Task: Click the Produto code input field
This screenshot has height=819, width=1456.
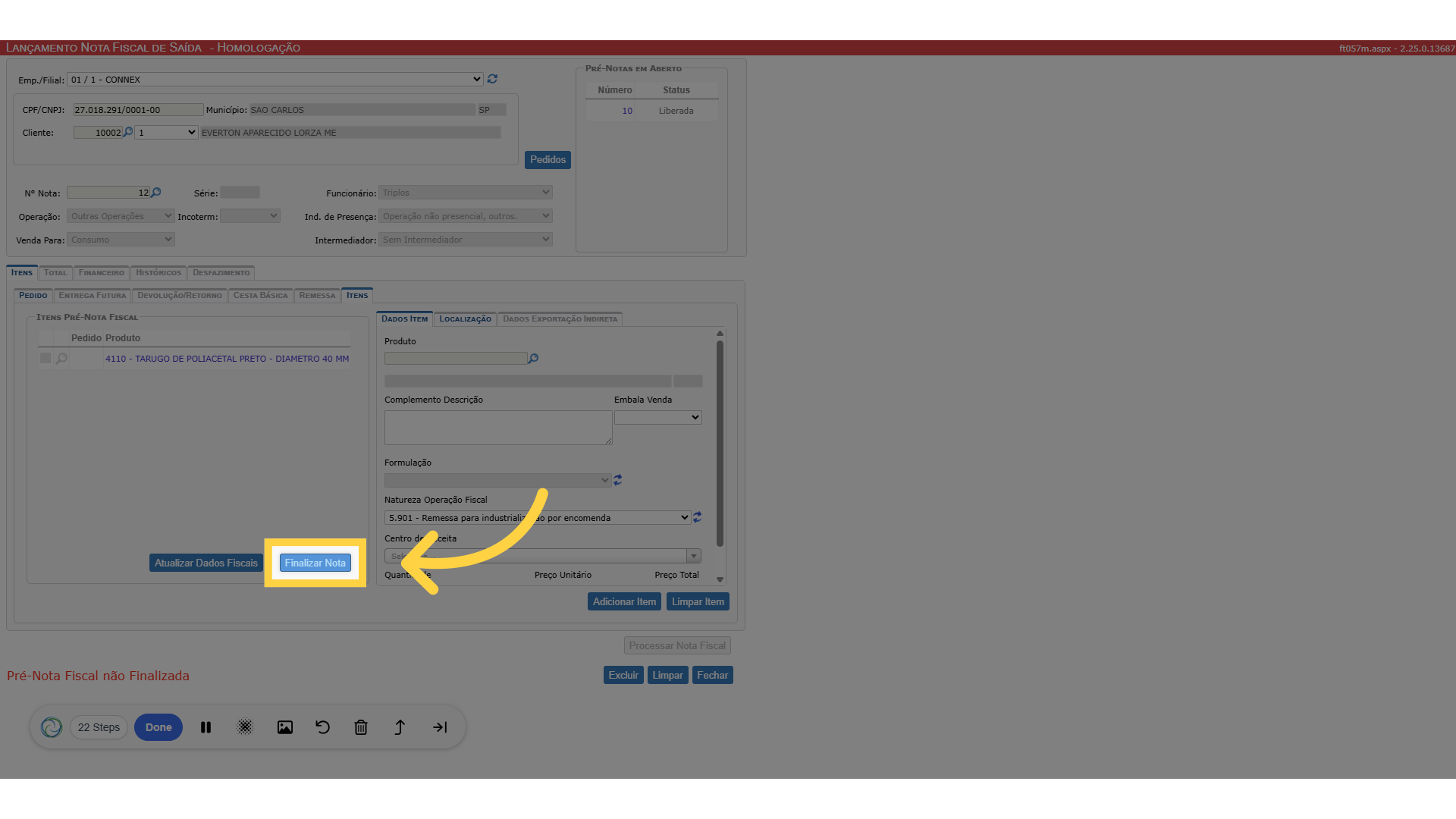Action: point(456,358)
